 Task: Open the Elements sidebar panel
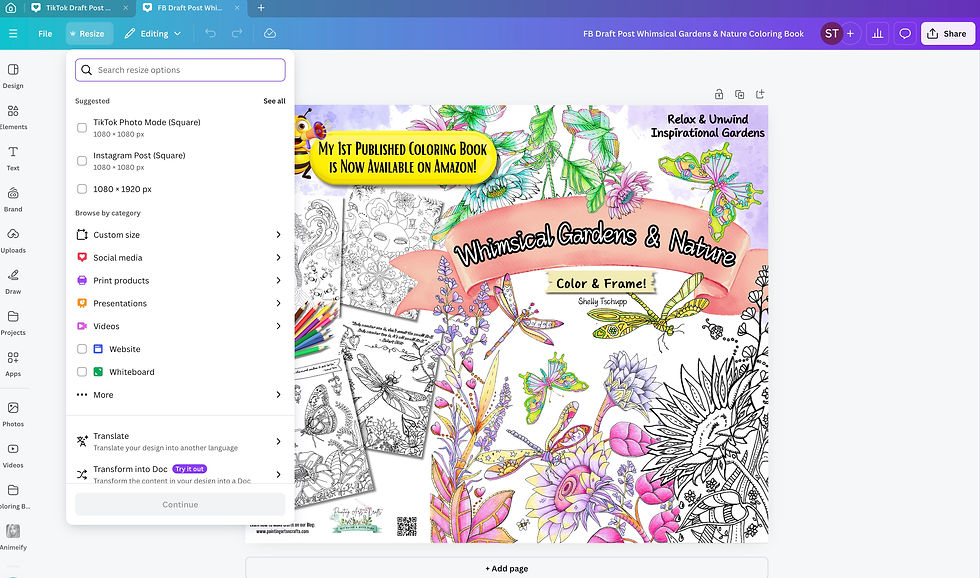[12, 117]
